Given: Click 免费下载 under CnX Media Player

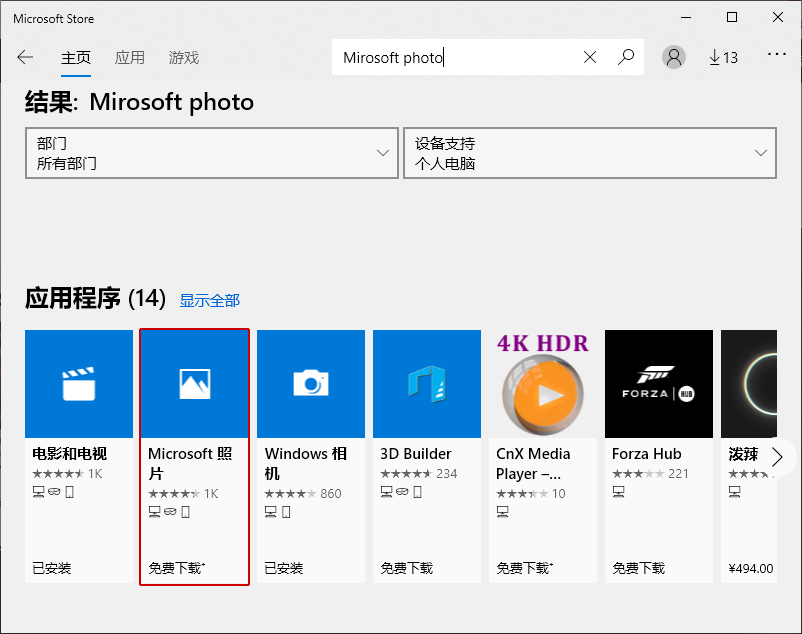Looking at the screenshot, I should click(x=524, y=568).
